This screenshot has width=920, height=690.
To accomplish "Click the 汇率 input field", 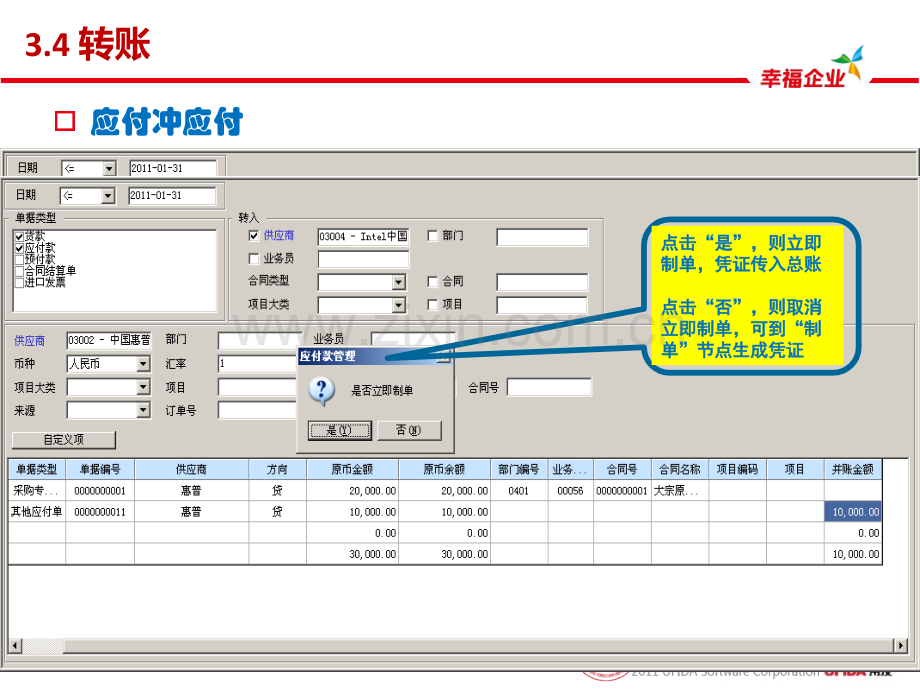I will (258, 364).
